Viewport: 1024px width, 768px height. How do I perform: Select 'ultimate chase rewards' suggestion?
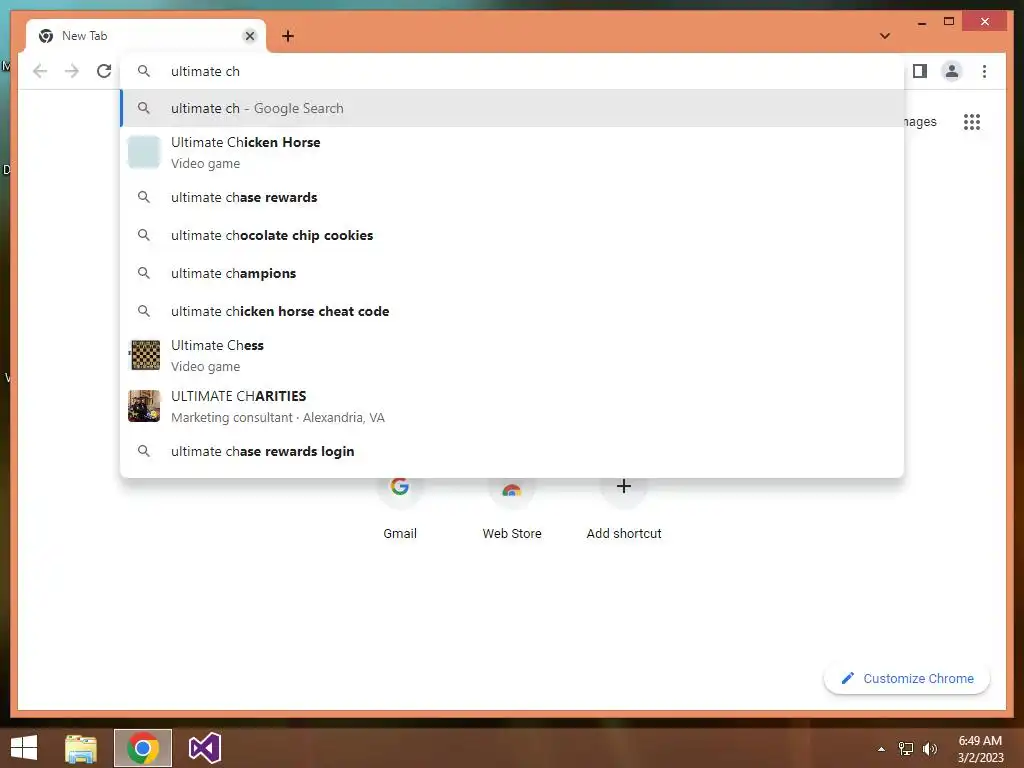512,197
